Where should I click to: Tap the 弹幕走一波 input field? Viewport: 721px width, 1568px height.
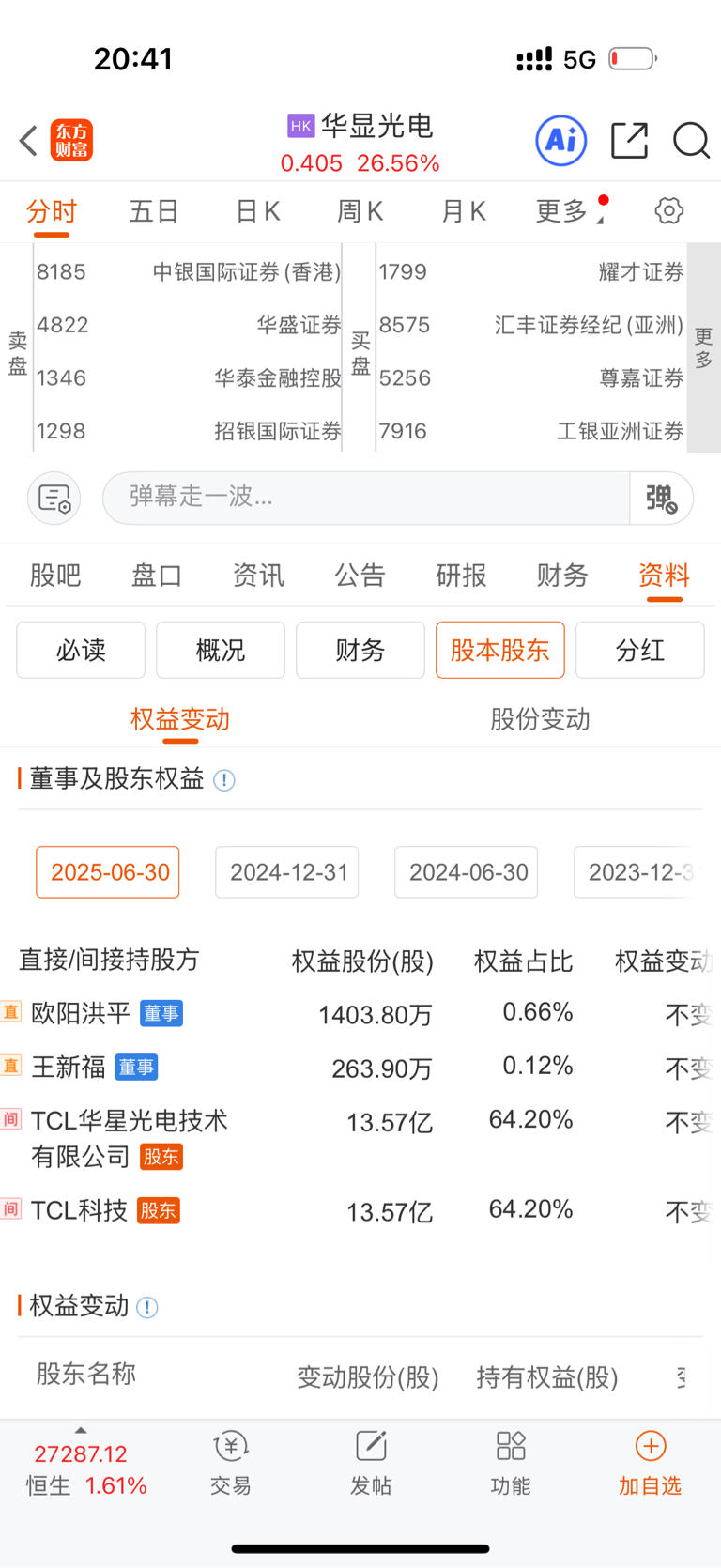point(366,498)
